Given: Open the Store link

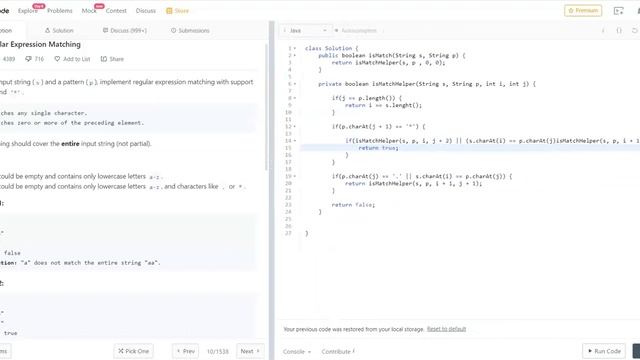Looking at the screenshot, I should point(178,11).
